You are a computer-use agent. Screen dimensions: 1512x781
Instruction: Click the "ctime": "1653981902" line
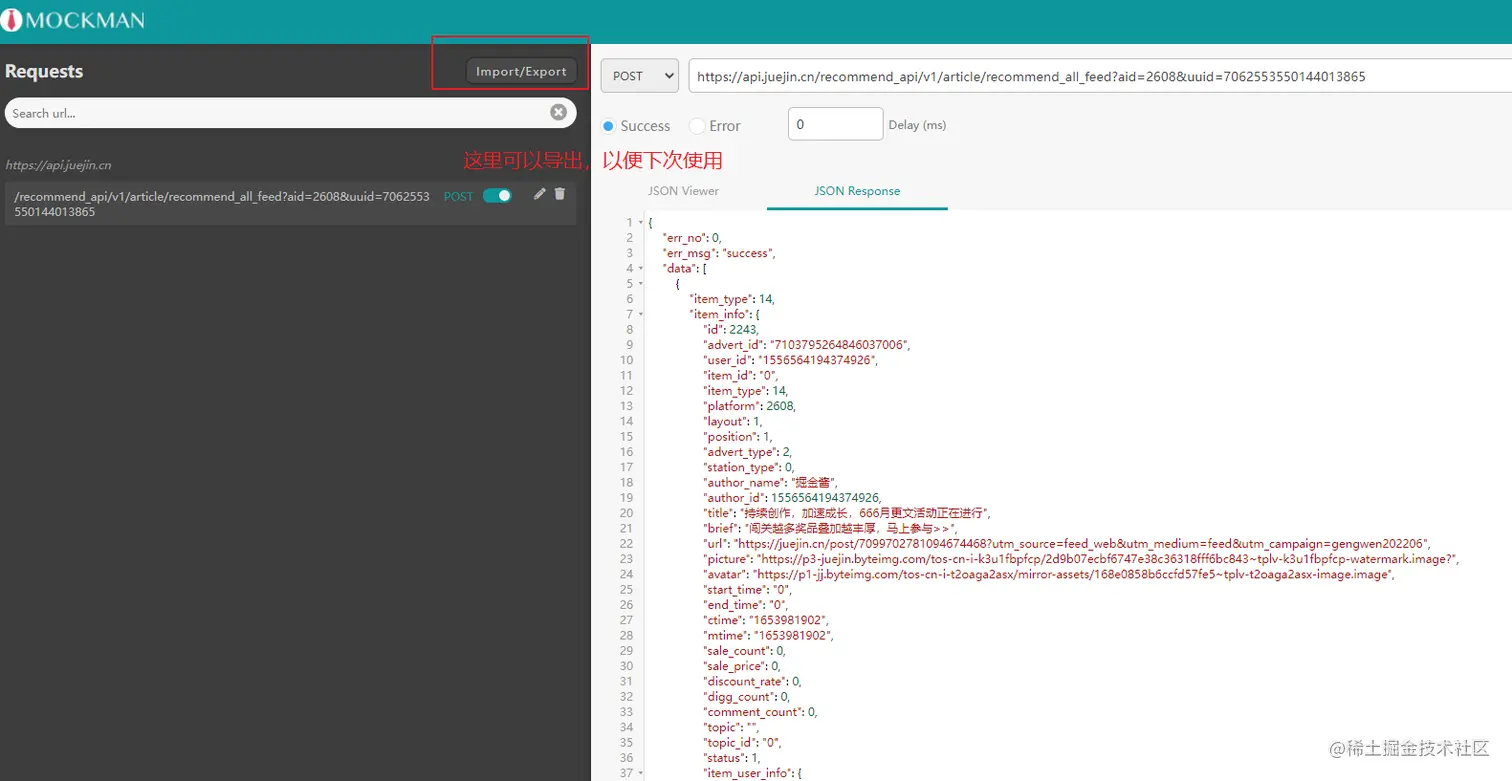click(x=766, y=620)
